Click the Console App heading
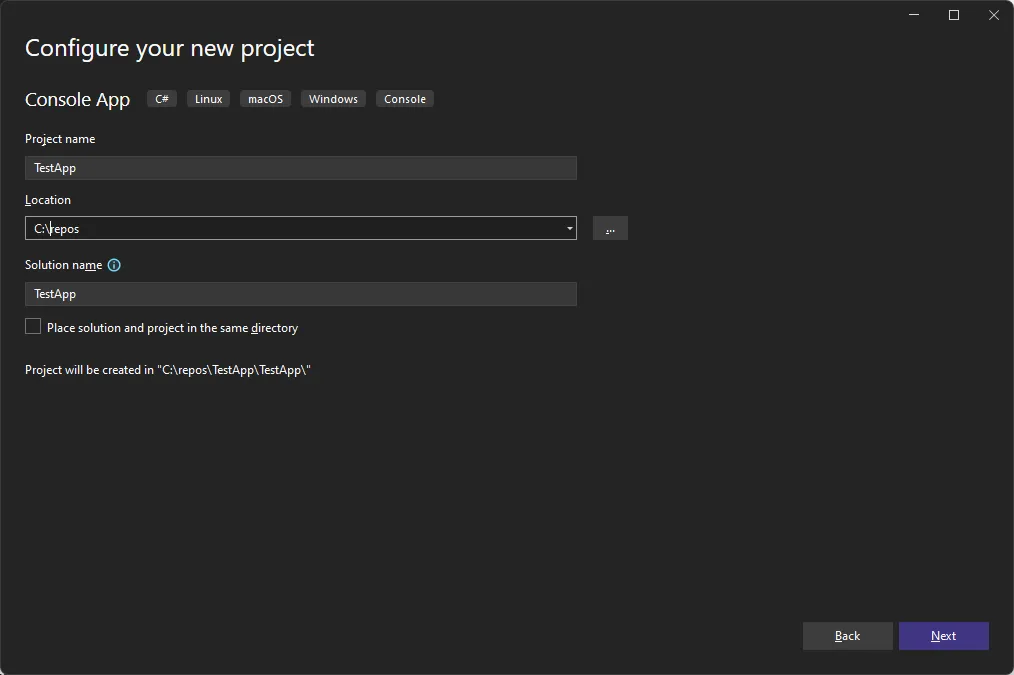The height and width of the screenshot is (675, 1014). 77,99
